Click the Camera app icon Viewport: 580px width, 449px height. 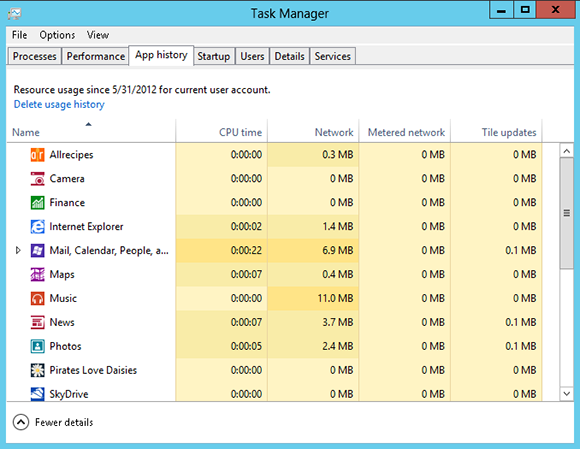coord(37,179)
